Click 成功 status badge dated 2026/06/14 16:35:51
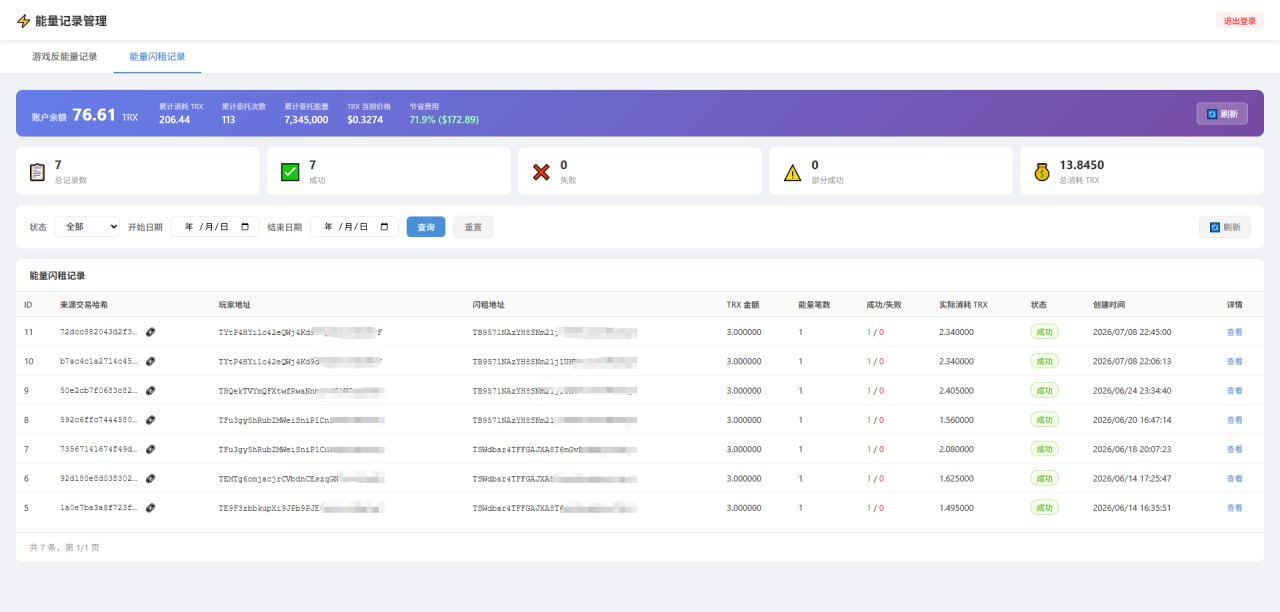Viewport: 1280px width, 612px height. point(1045,508)
